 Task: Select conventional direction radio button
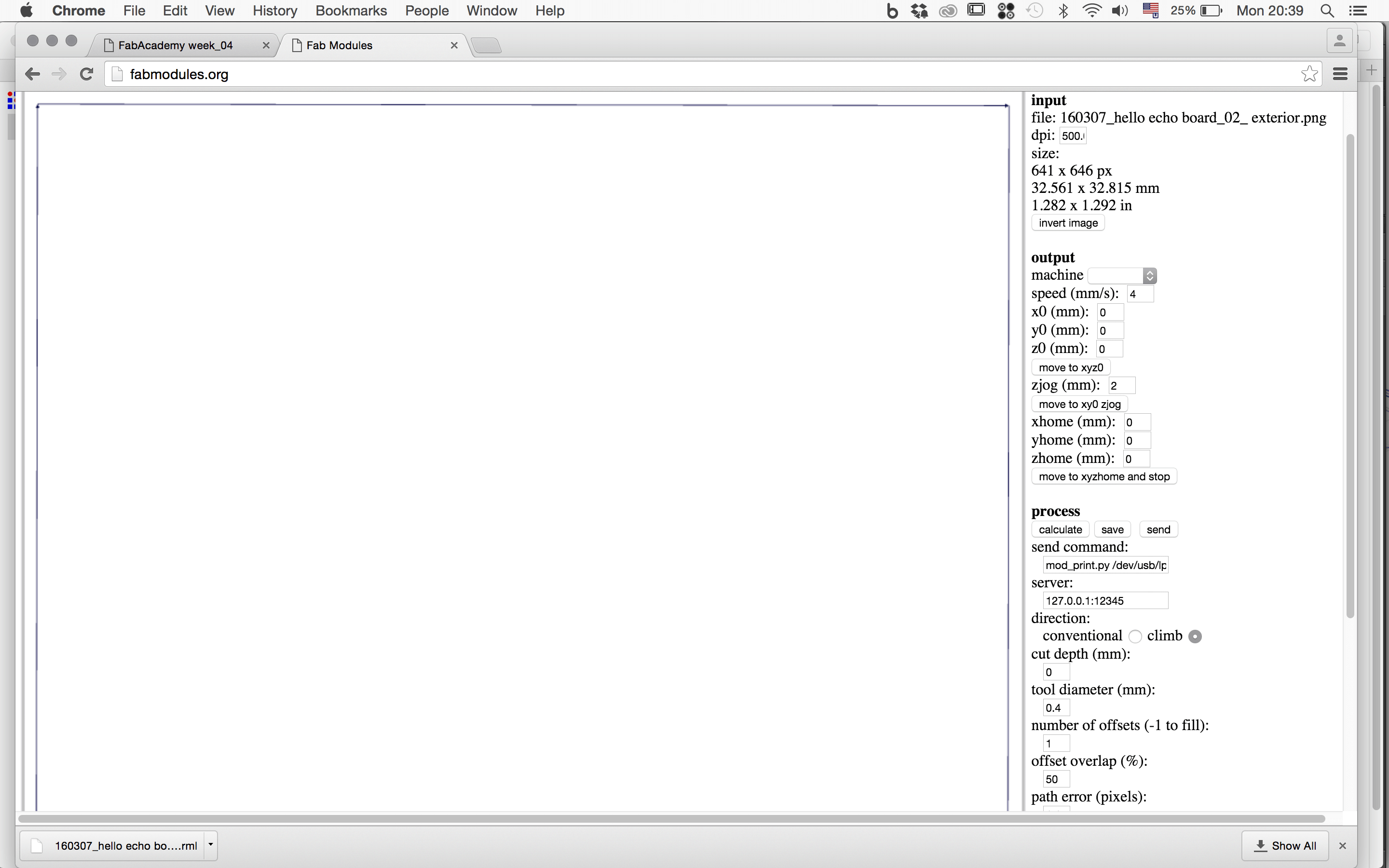click(x=1135, y=636)
